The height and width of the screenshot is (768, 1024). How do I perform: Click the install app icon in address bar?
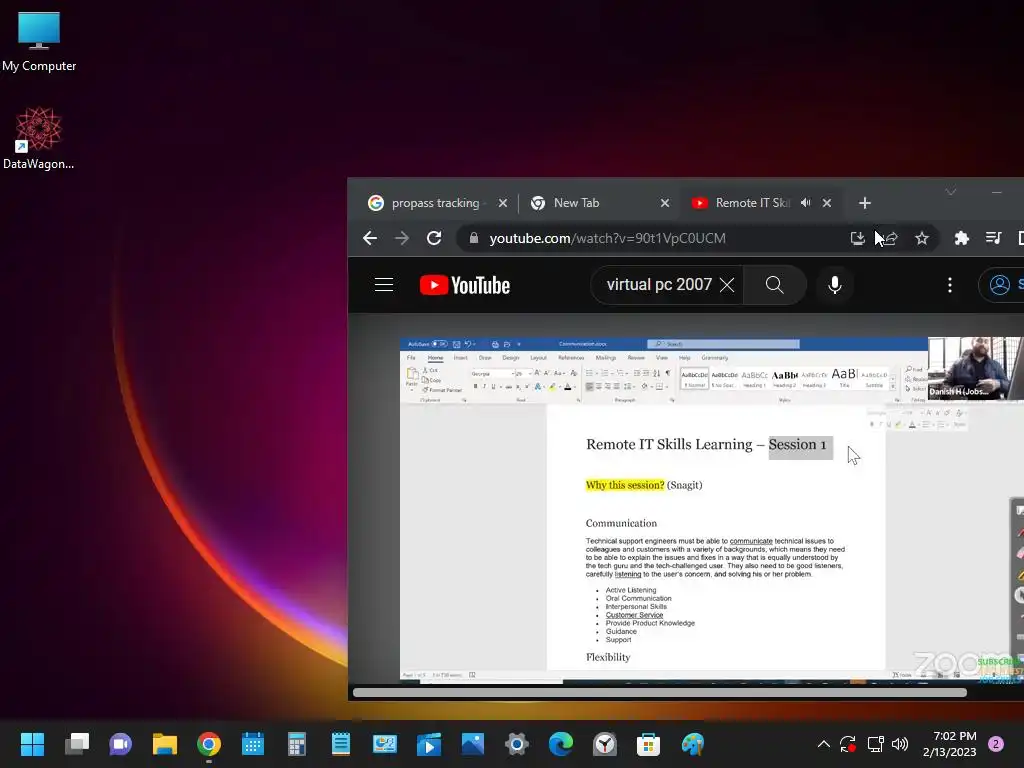point(857,238)
